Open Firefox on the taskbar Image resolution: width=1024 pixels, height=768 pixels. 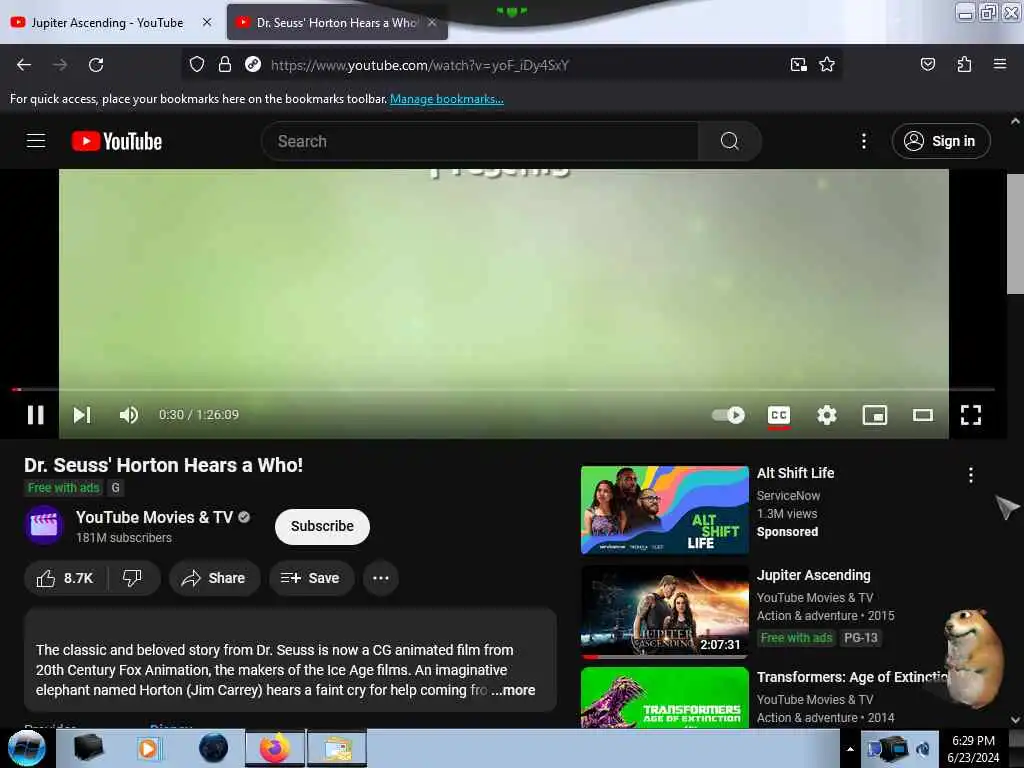[x=275, y=748]
